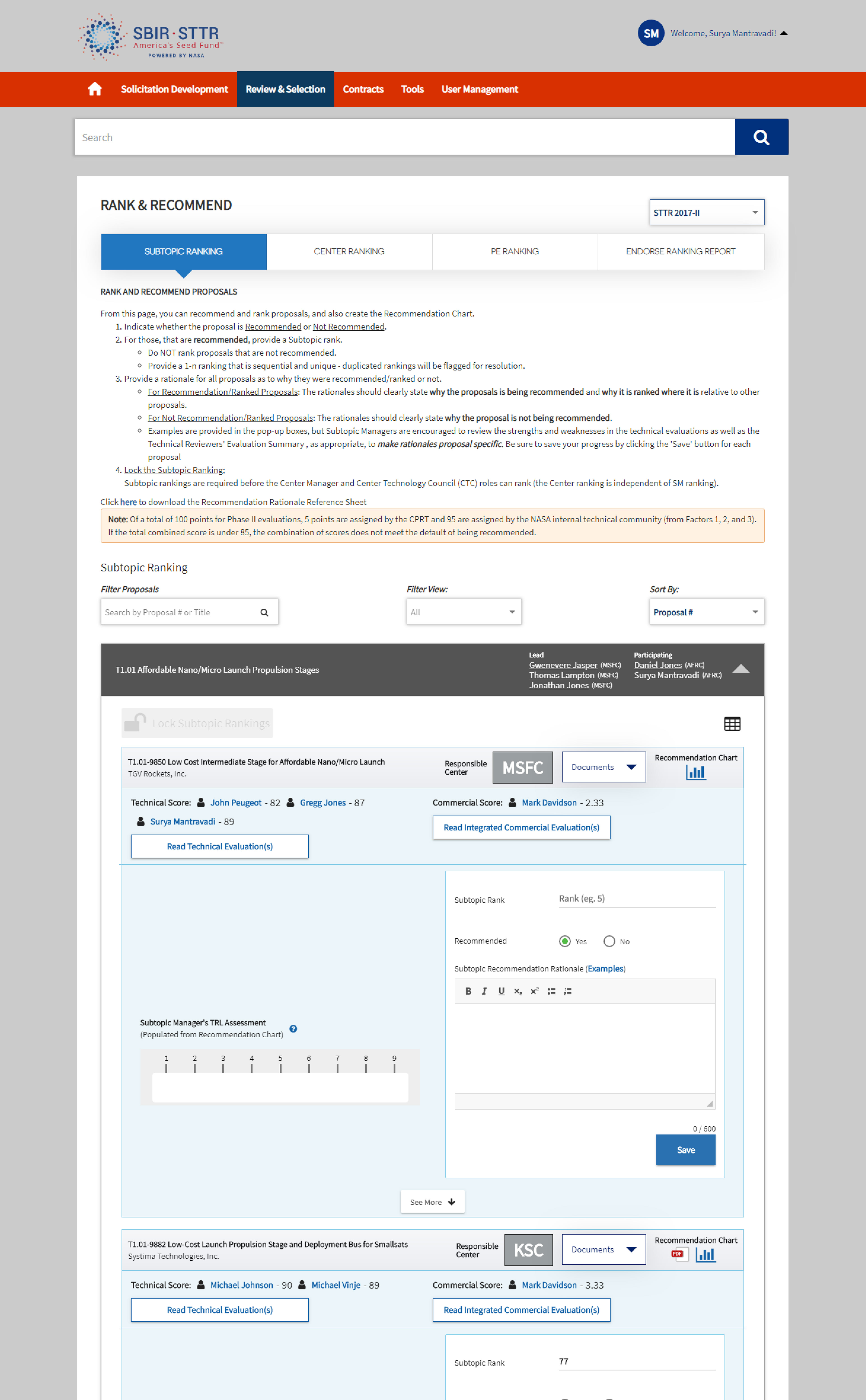The height and width of the screenshot is (1400, 866).
Task: Click the Lock Subtopic Rankings padlock icon
Action: pyautogui.click(x=135, y=723)
